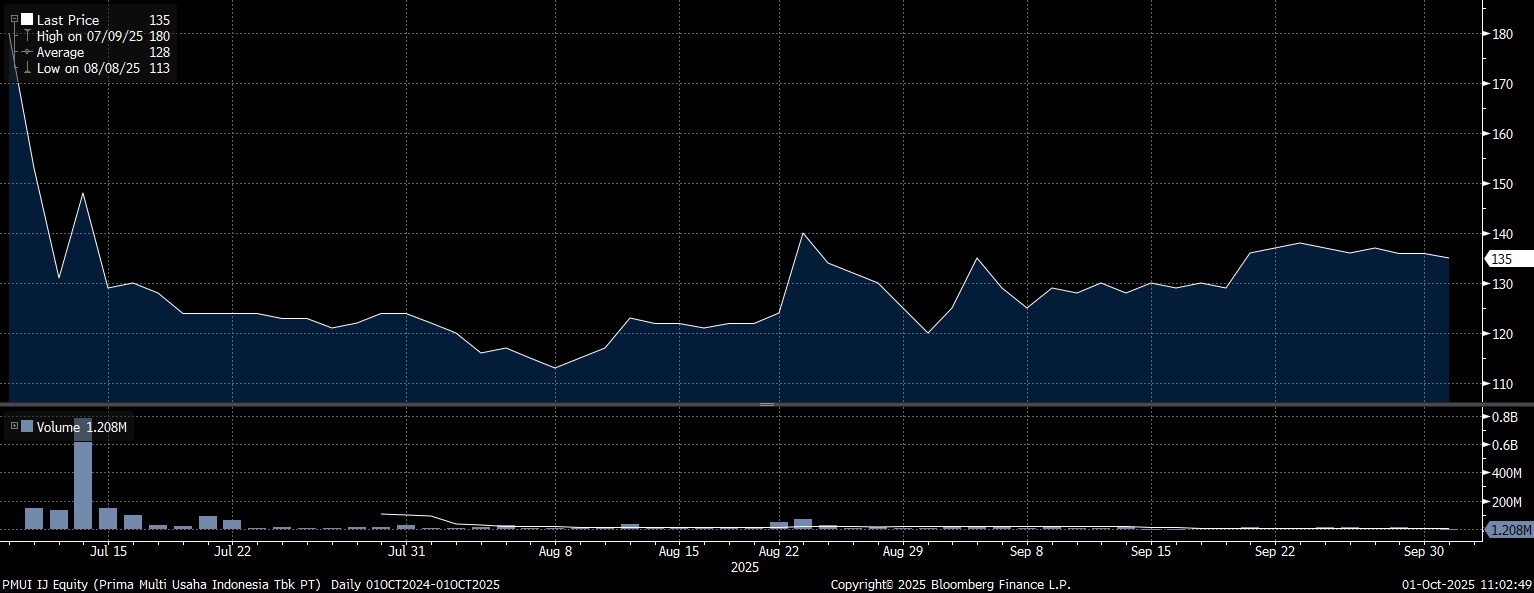1534x593 pixels.
Task: Click the Average legend row text
Action: click(60, 52)
